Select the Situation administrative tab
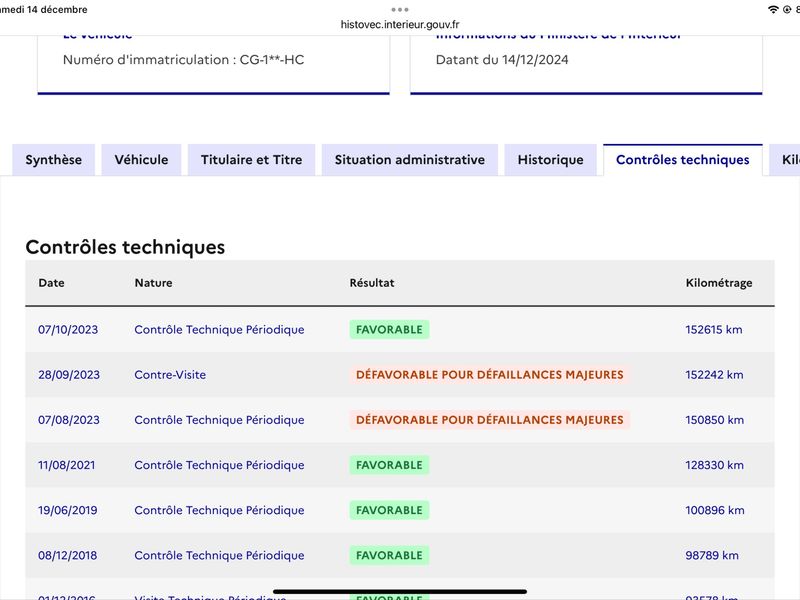Viewport: 800px width, 600px height. pyautogui.click(x=410, y=160)
